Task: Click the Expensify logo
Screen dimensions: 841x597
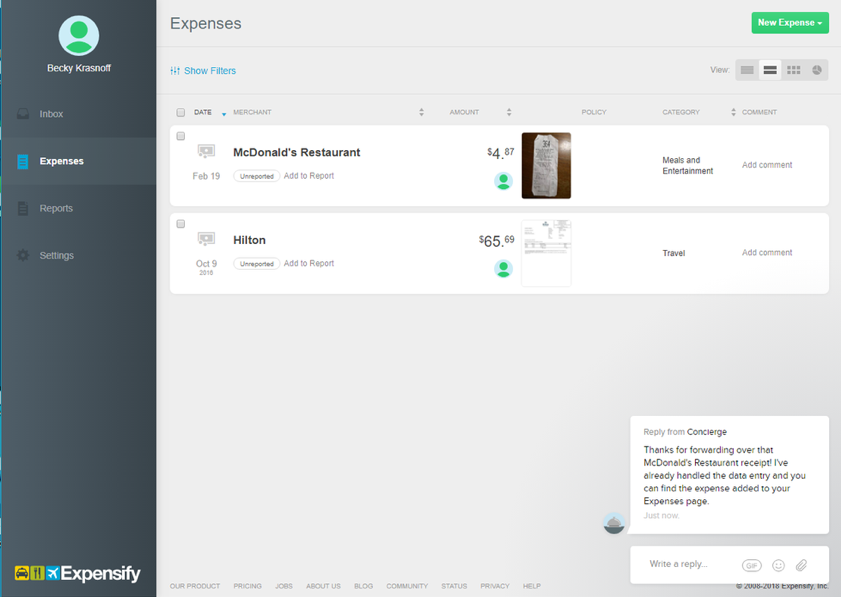Action: 78,573
